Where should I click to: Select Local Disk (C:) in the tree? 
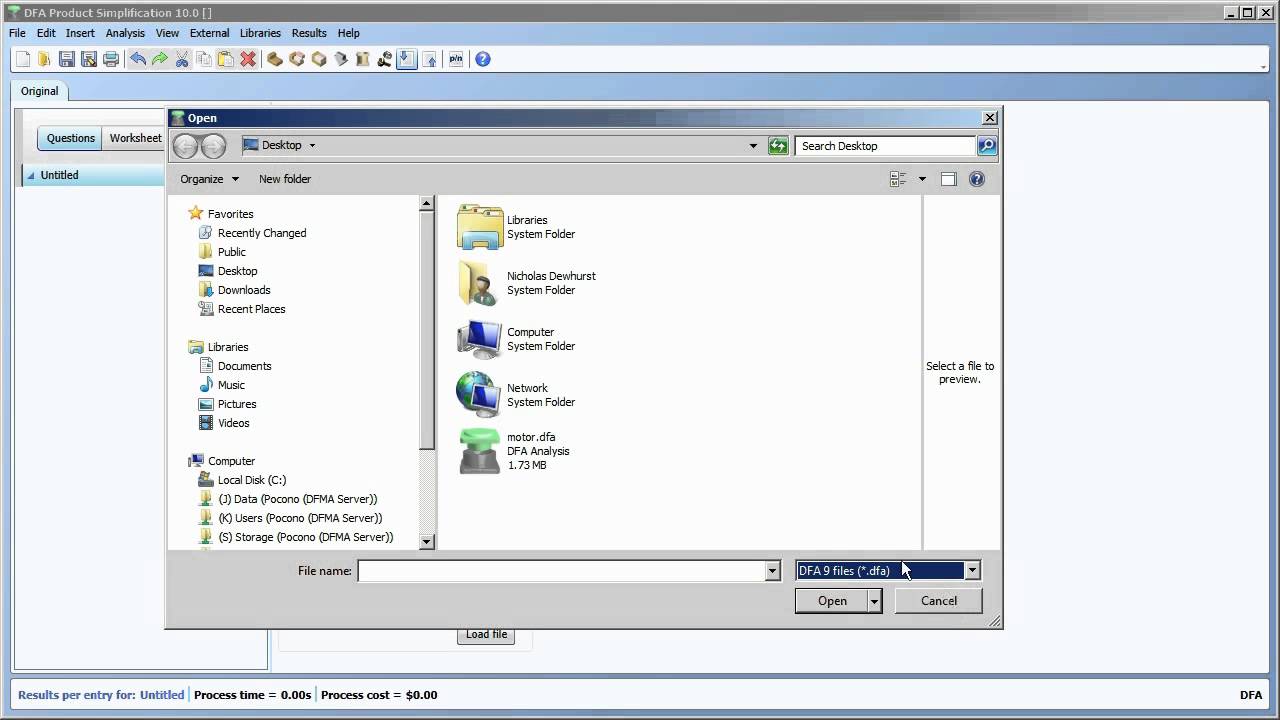point(252,480)
